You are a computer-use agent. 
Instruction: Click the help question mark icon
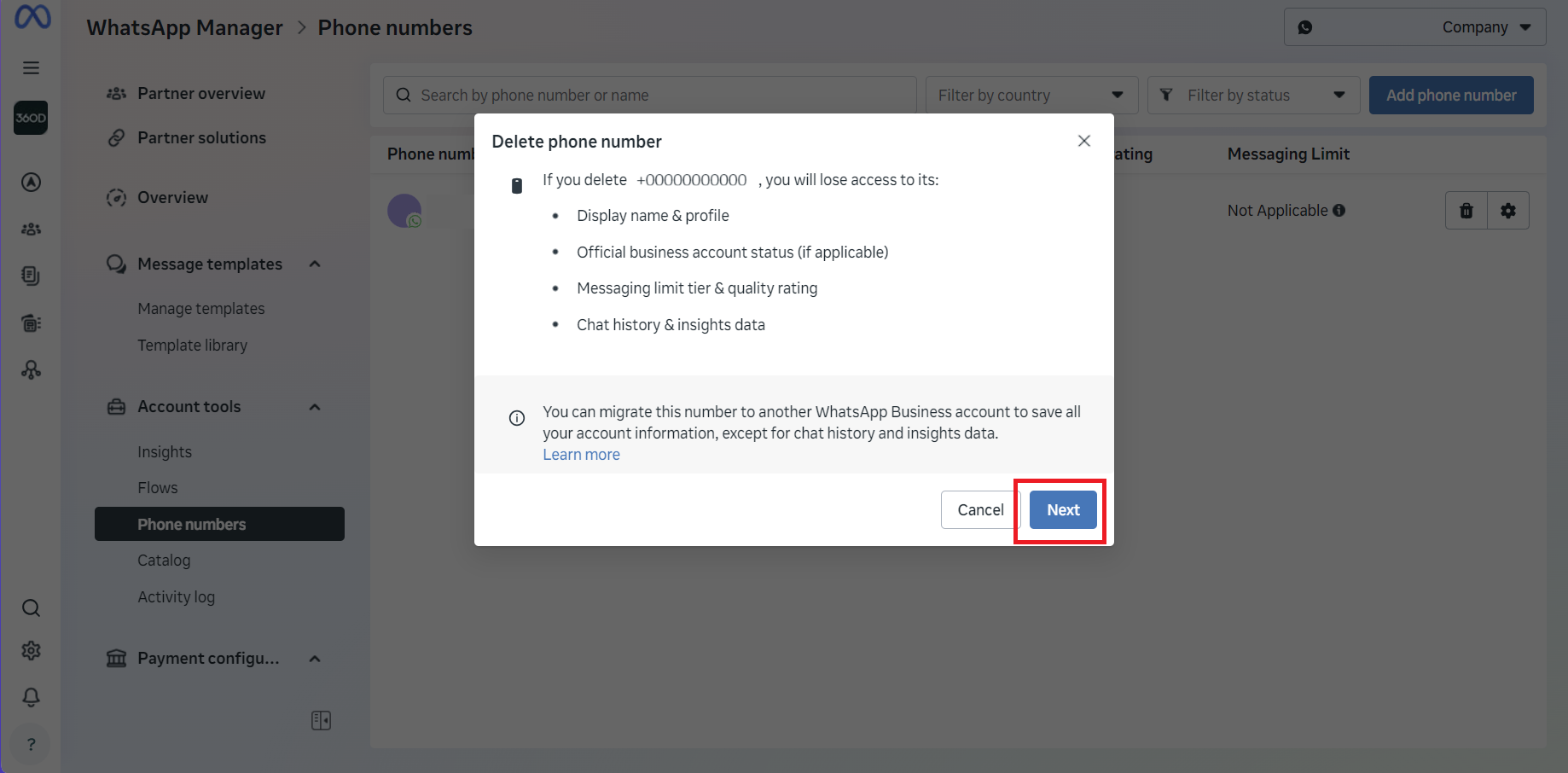pos(31,744)
